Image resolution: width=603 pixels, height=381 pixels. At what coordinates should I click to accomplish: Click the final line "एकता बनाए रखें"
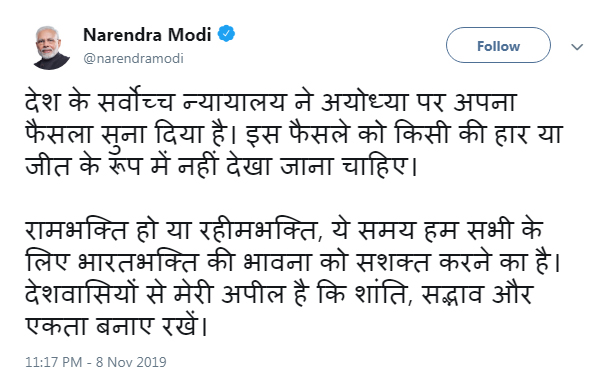pyautogui.click(x=117, y=326)
